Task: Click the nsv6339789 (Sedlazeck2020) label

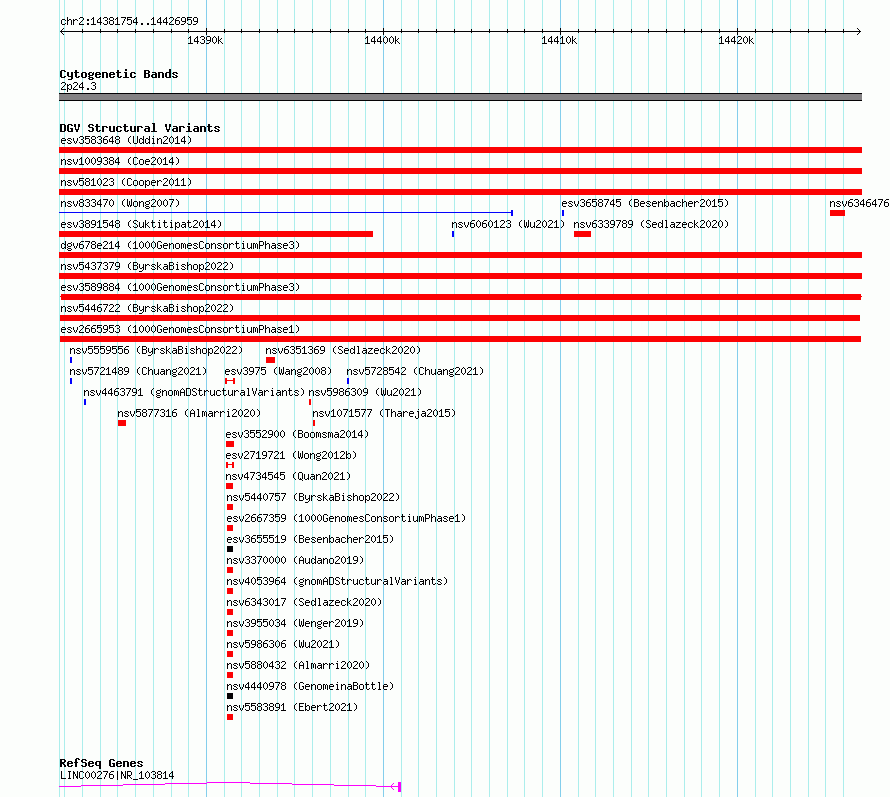Action: click(651, 224)
